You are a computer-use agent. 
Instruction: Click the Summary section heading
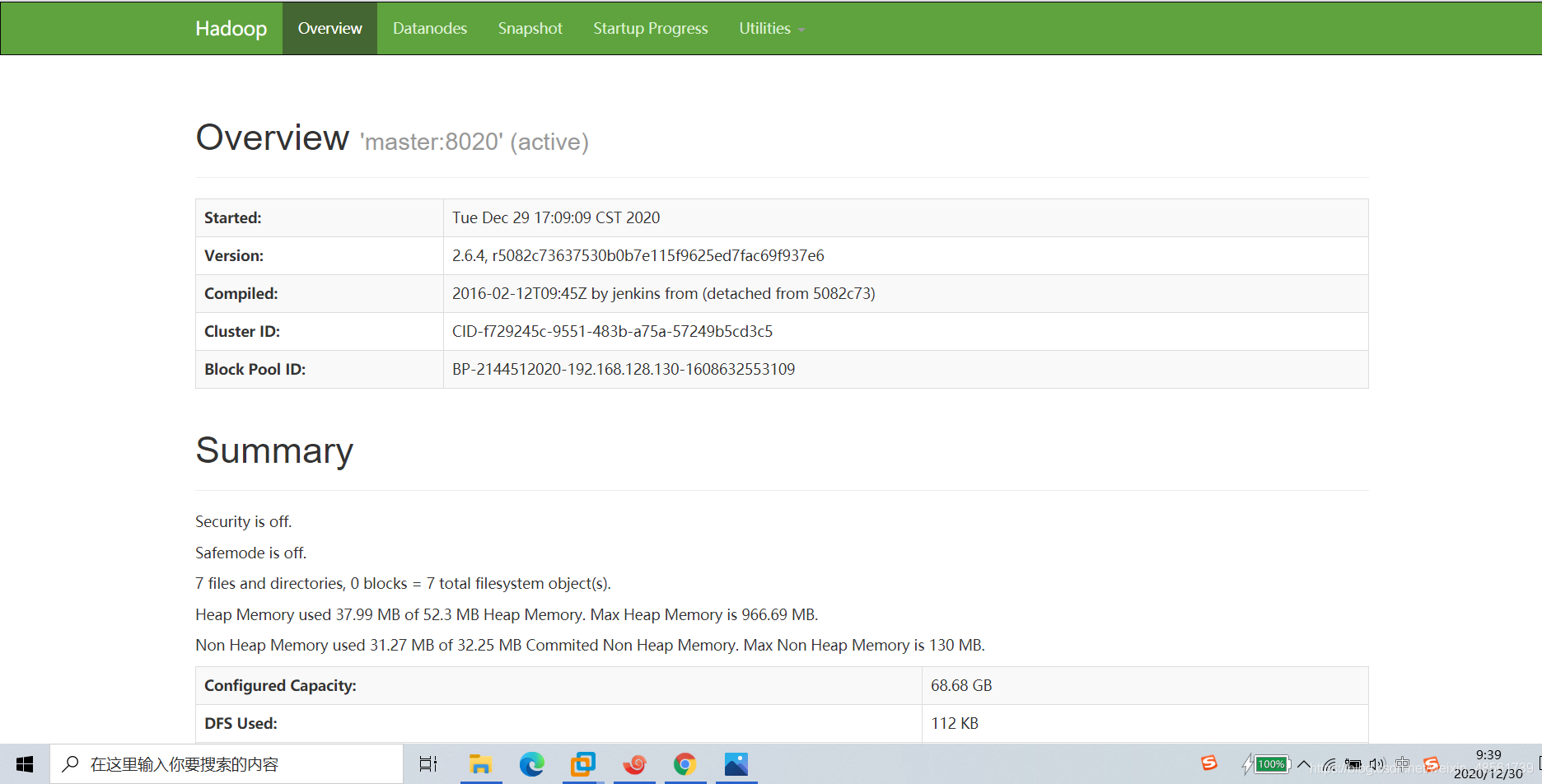(274, 450)
